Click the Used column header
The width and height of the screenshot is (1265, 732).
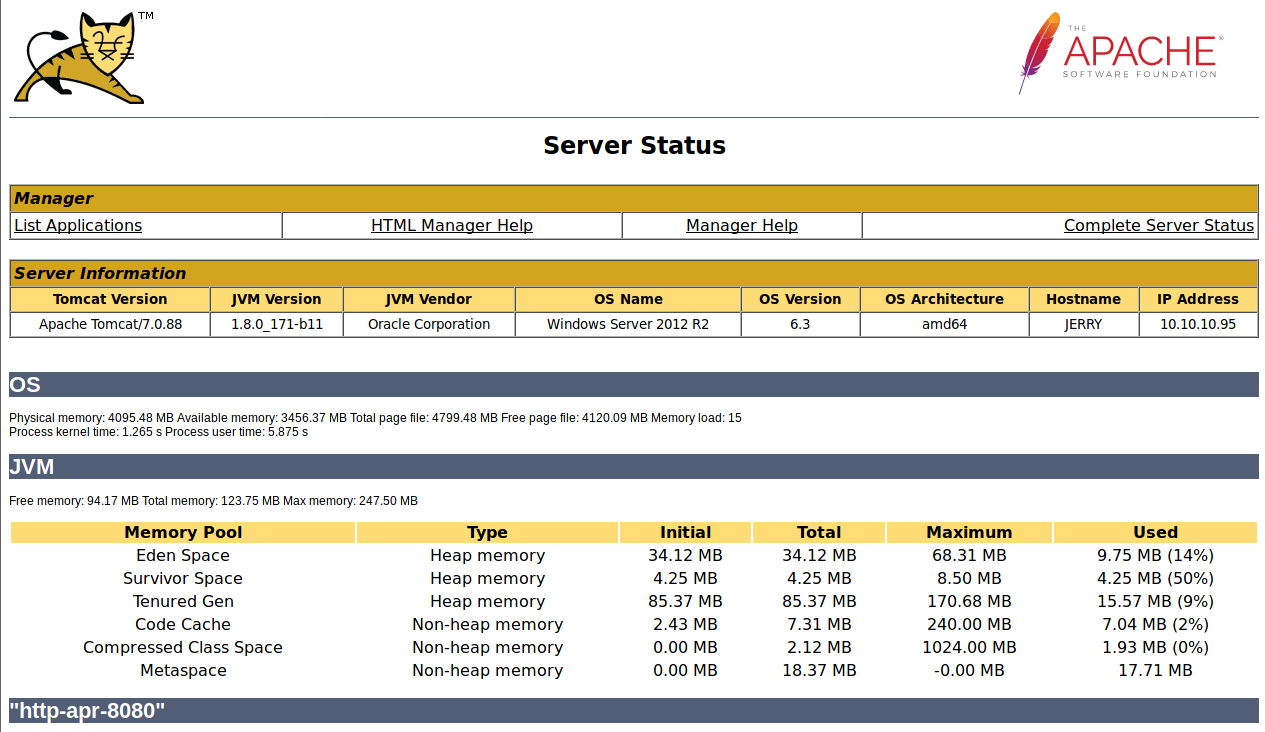tap(1155, 532)
